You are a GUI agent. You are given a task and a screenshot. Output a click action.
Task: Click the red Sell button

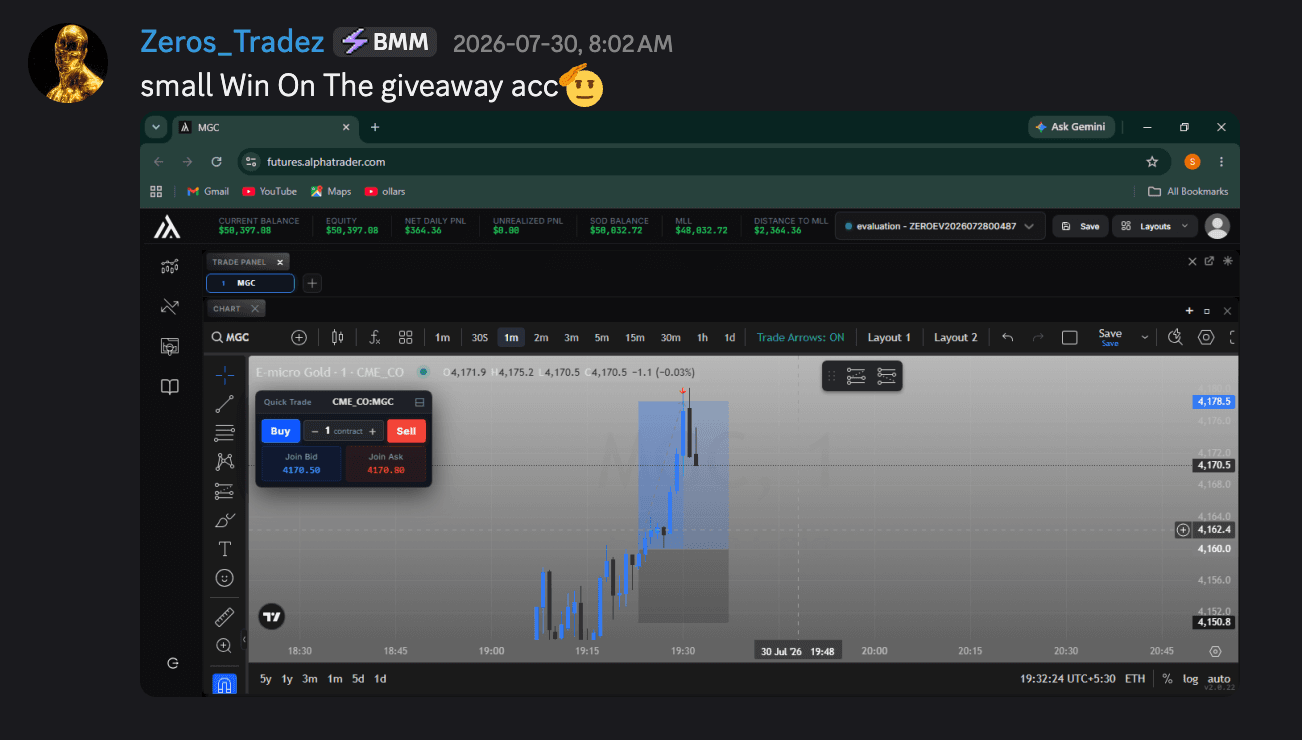point(406,431)
